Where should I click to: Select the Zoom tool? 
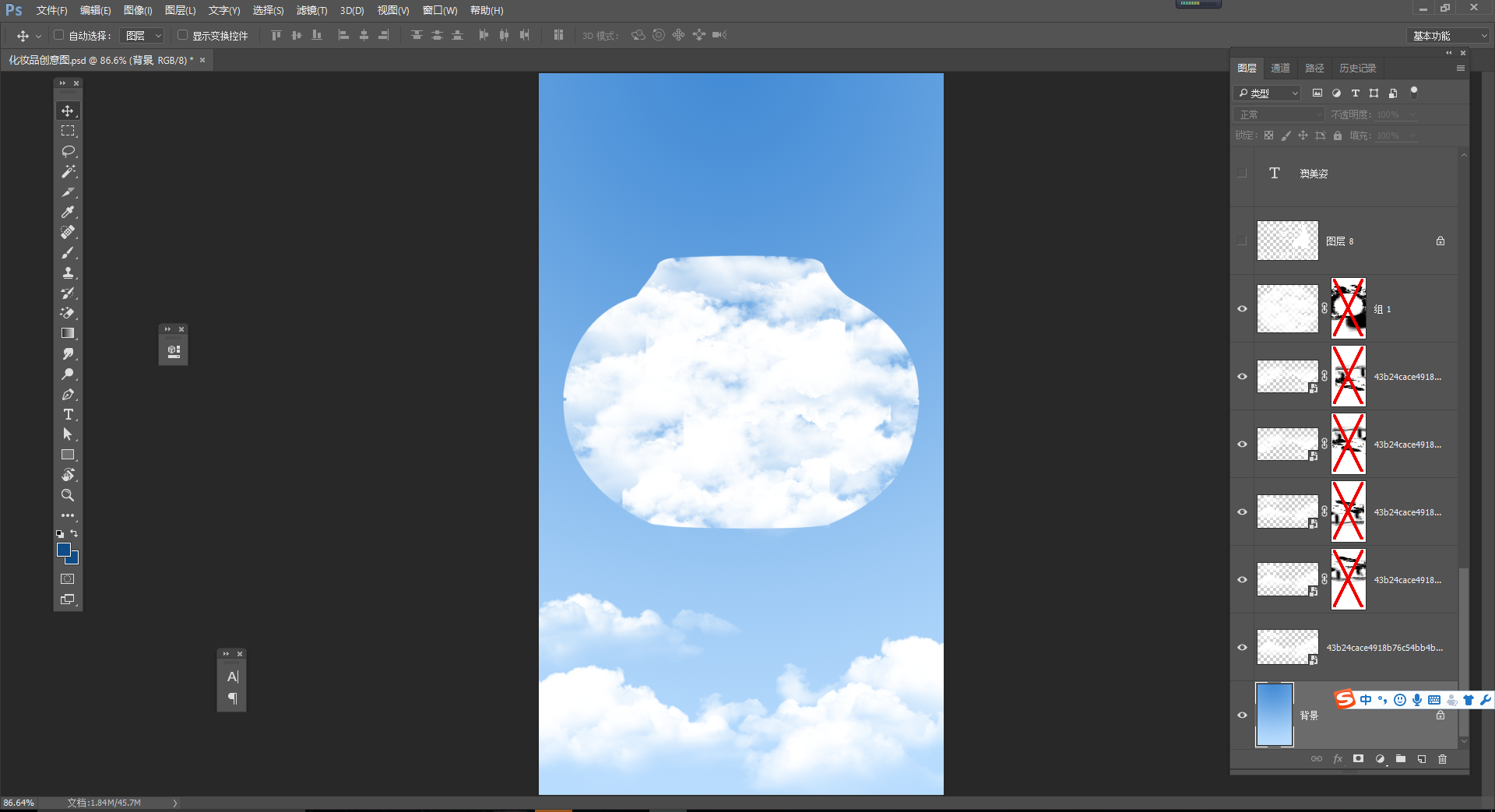point(68,495)
